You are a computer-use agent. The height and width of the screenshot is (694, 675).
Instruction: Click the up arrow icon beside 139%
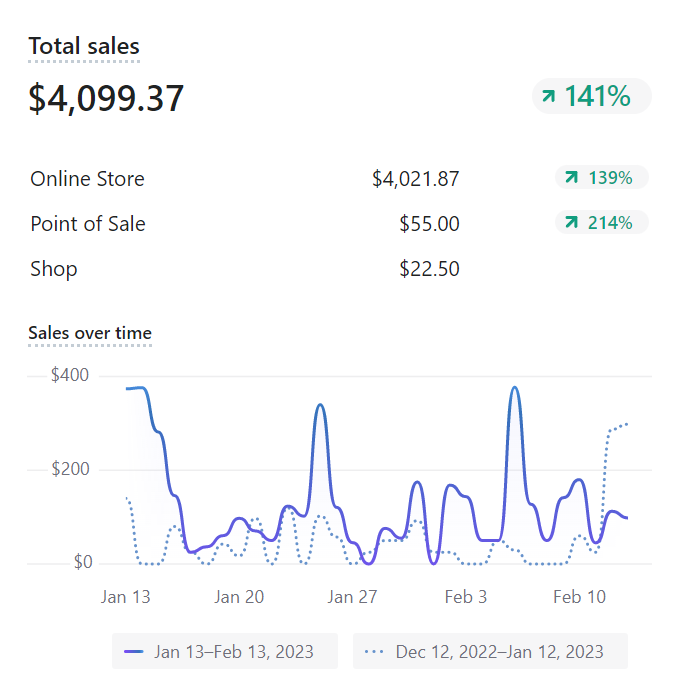571,178
